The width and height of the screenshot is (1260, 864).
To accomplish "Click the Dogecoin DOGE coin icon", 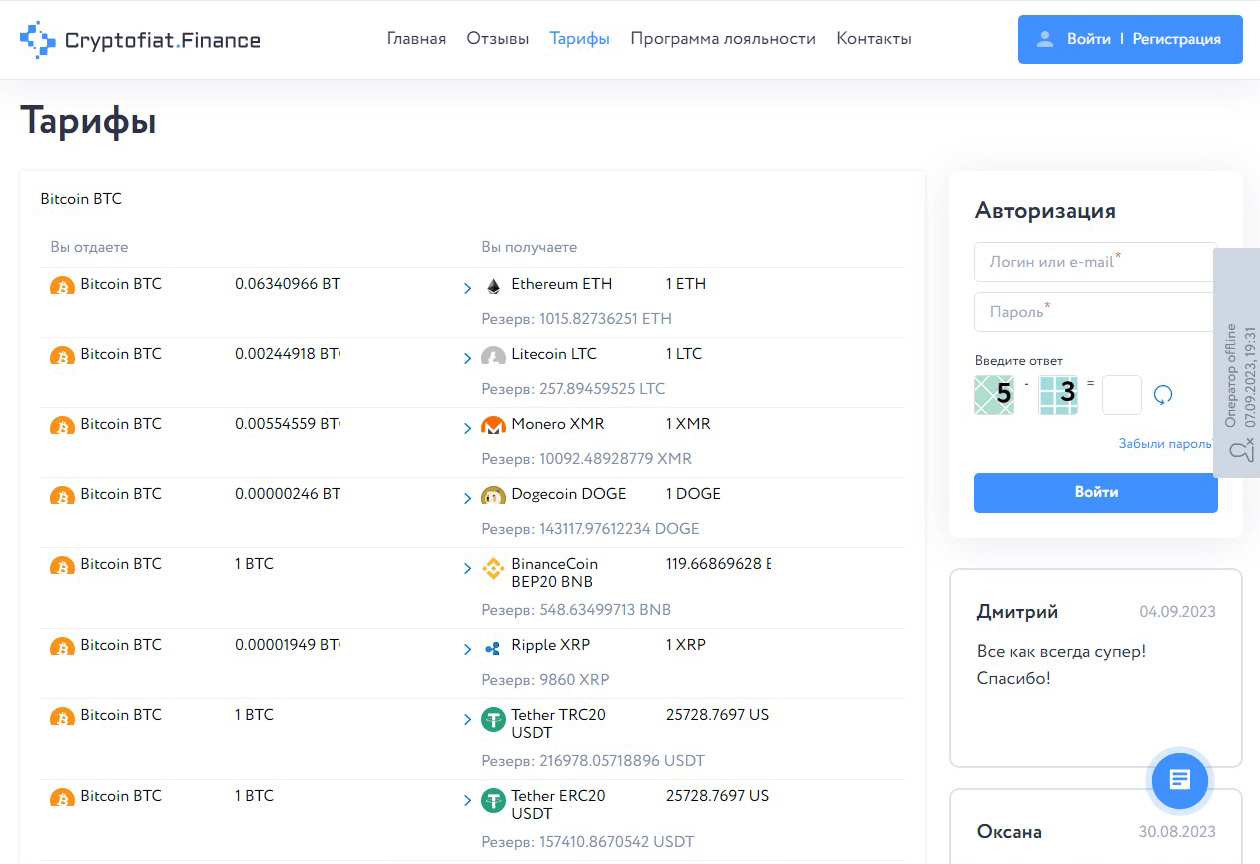I will [493, 496].
